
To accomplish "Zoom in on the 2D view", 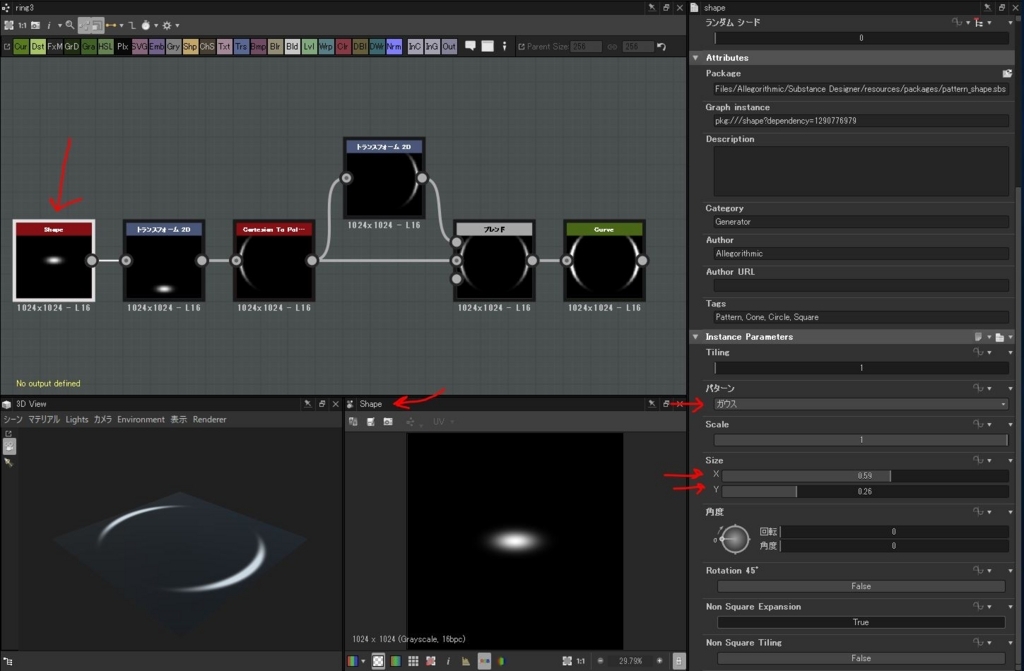I will [x=659, y=661].
